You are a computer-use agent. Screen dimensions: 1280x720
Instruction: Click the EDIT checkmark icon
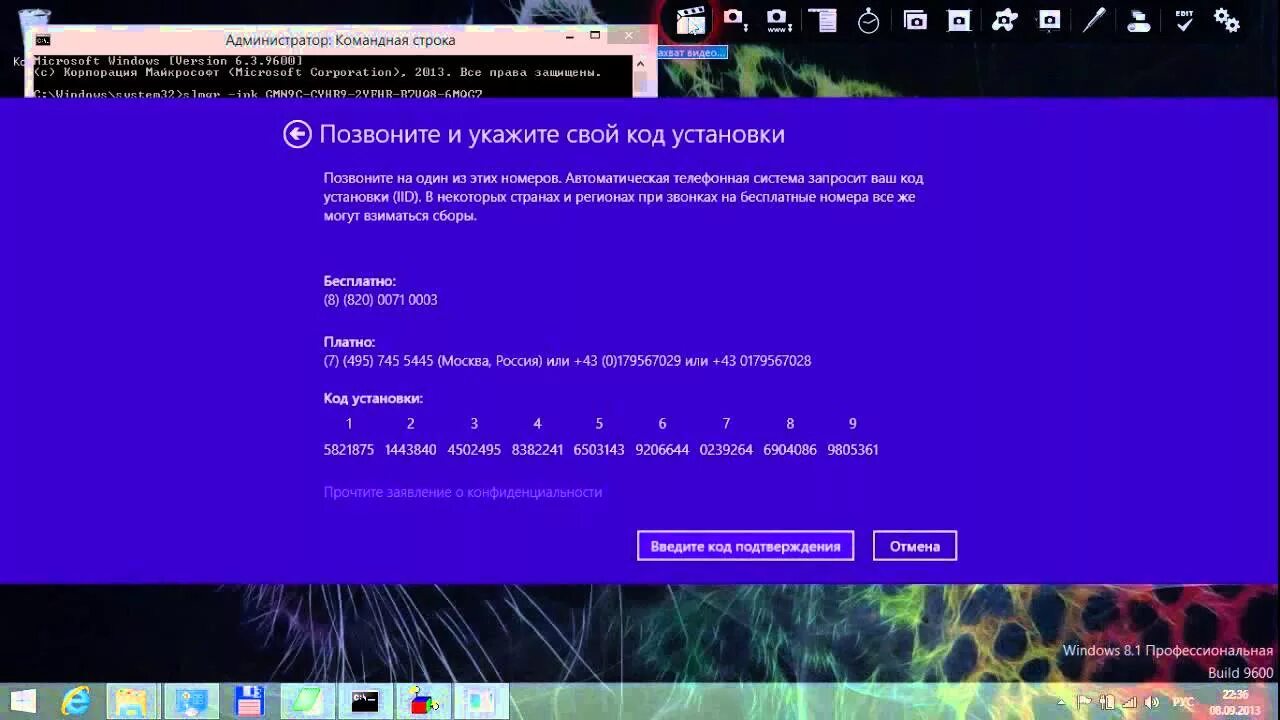[1184, 20]
